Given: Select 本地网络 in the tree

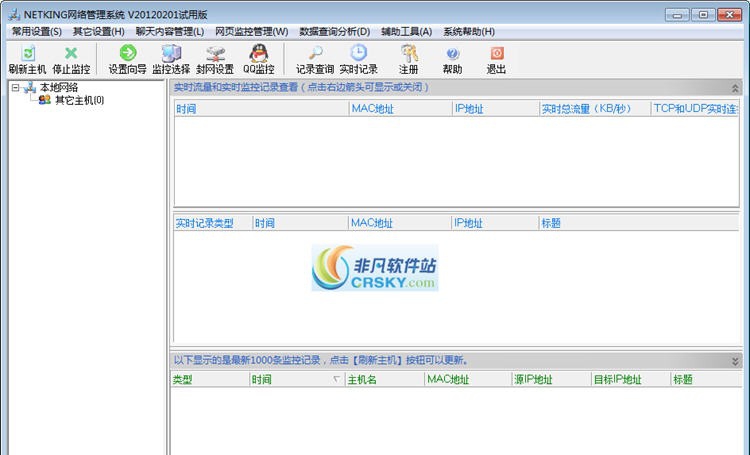Looking at the screenshot, I should [x=59, y=88].
